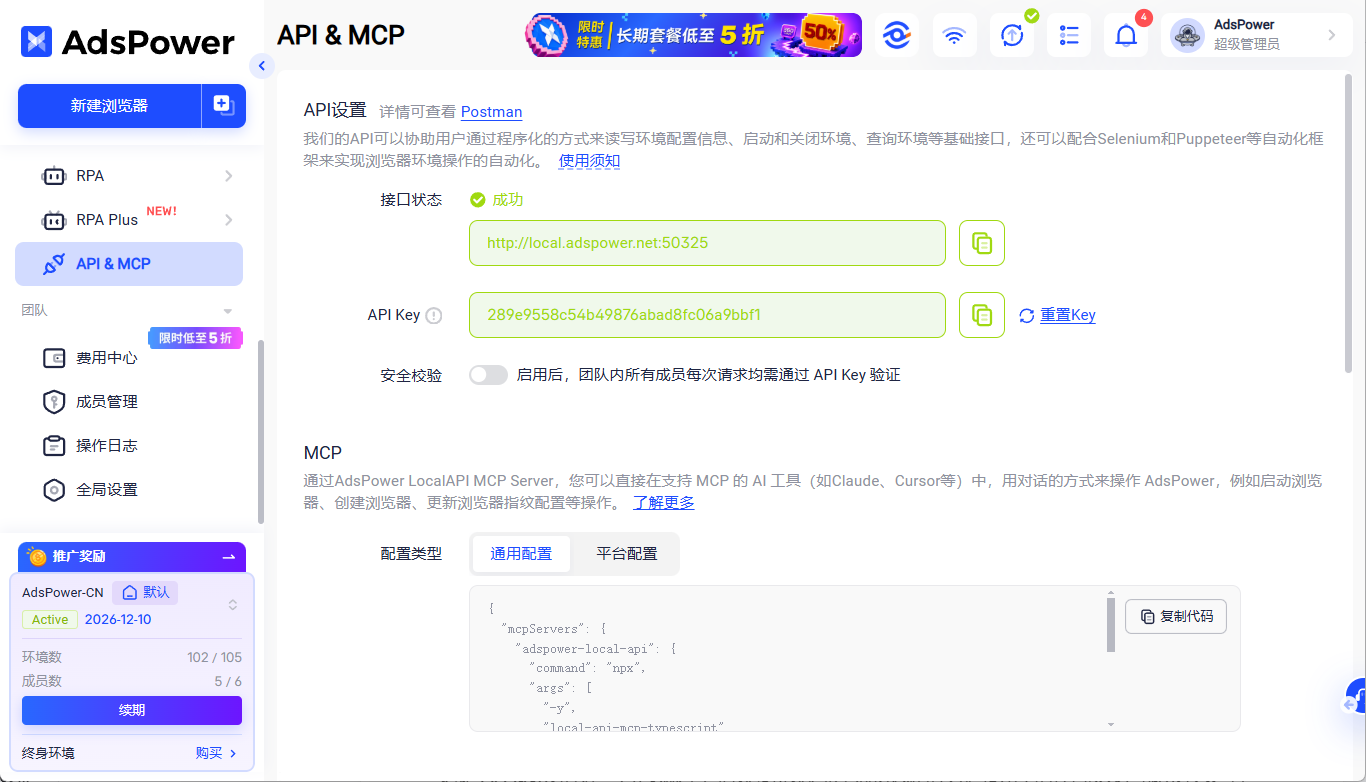Open the RPA Plus menu item

[129, 220]
